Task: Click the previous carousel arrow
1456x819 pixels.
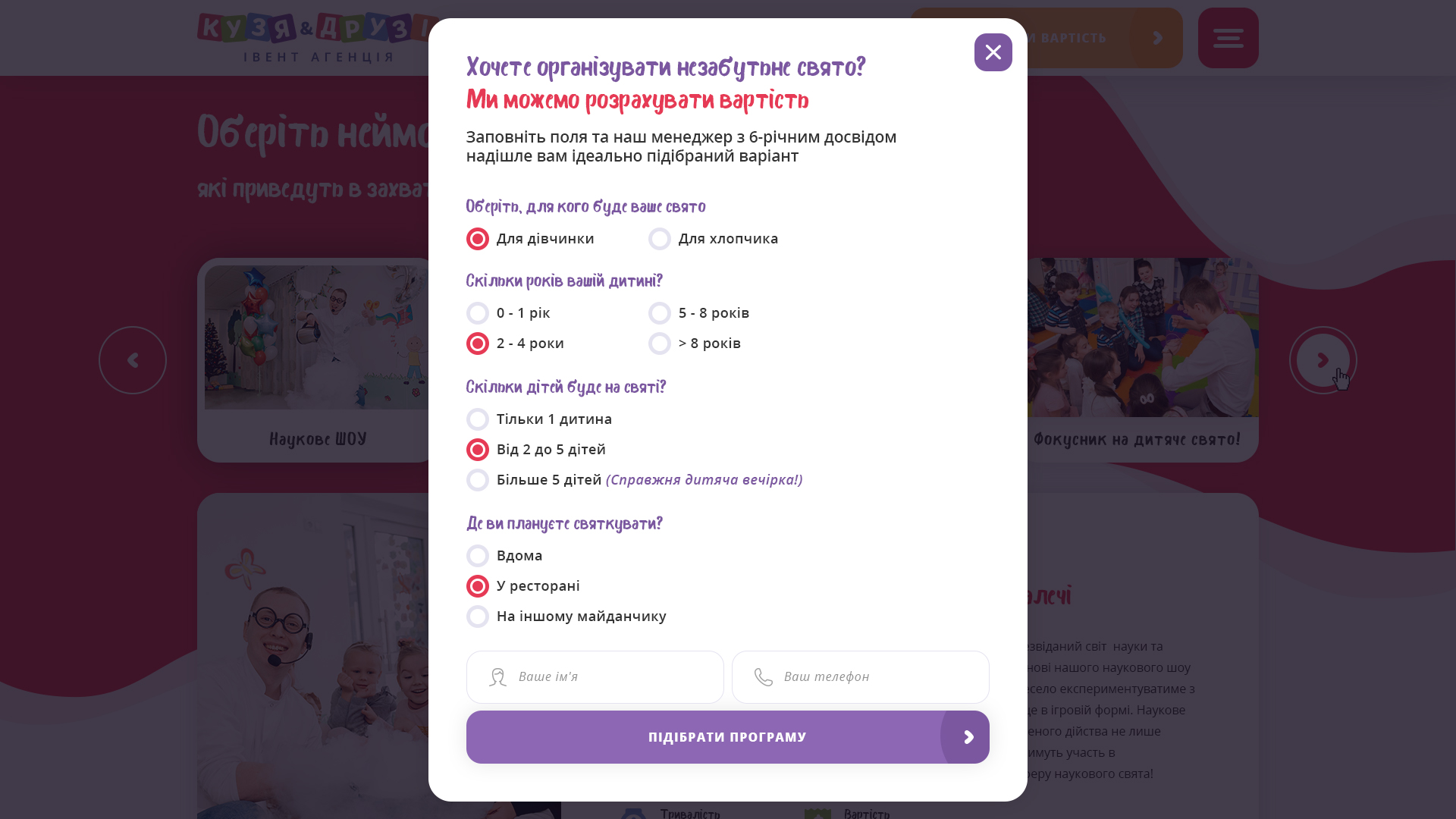Action: pyautogui.click(x=133, y=360)
